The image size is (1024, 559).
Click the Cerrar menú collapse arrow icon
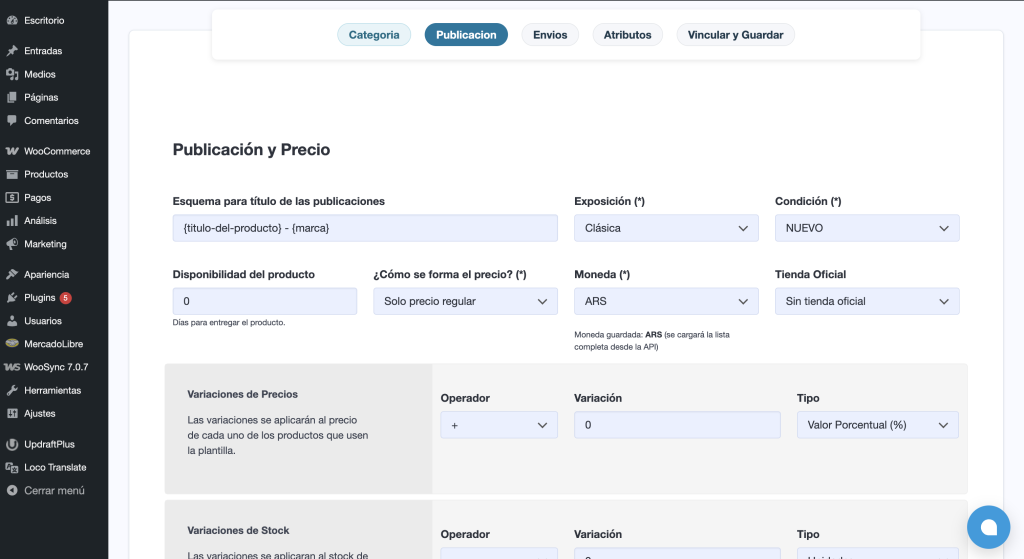(12, 490)
